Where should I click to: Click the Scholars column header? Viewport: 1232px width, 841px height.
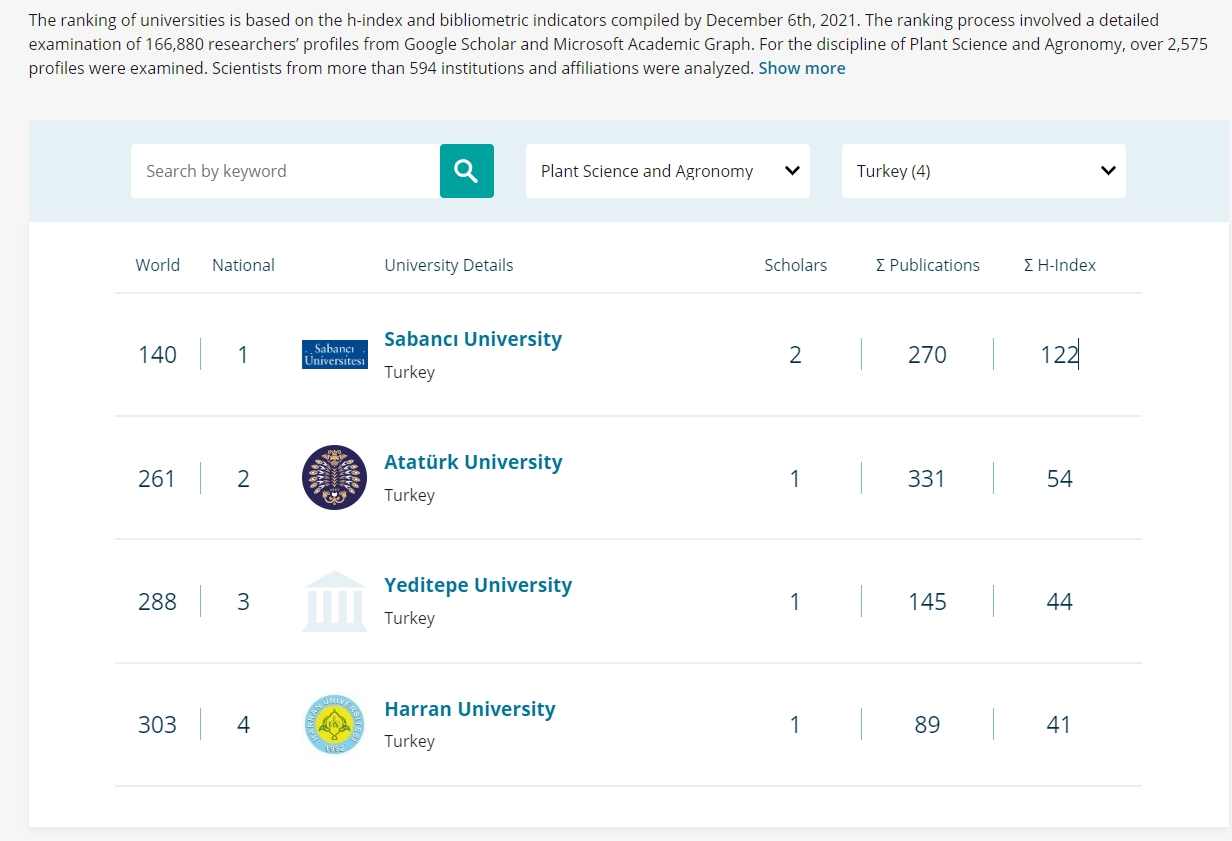point(796,265)
